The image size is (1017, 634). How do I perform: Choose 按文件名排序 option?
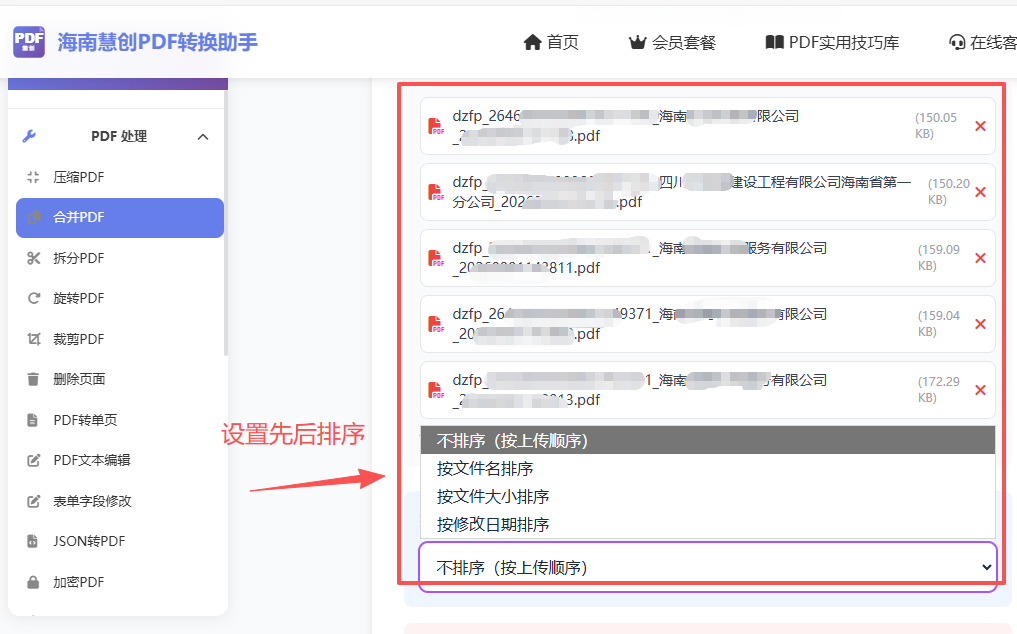coord(708,469)
